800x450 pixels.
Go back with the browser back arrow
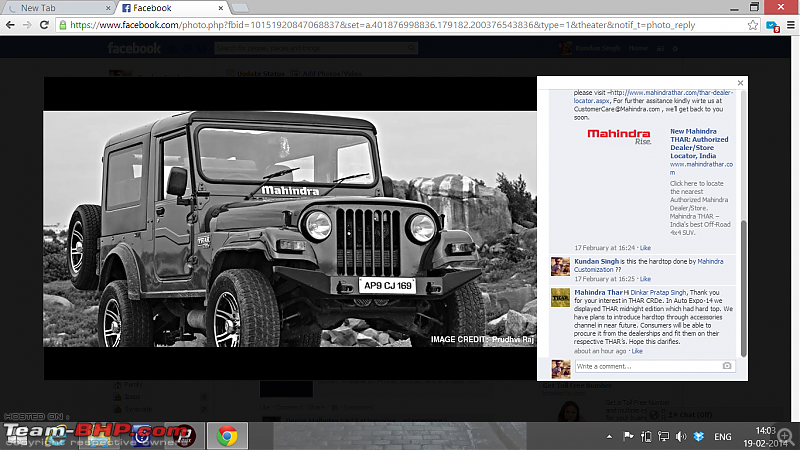[10, 24]
